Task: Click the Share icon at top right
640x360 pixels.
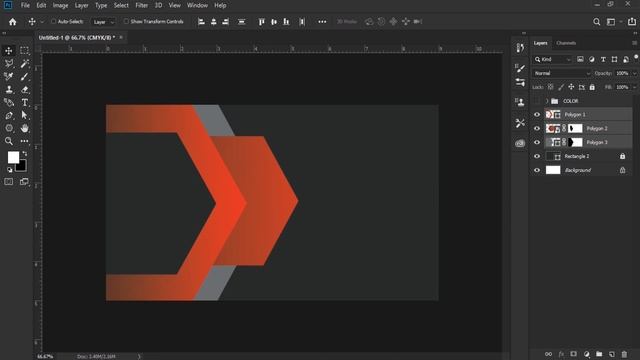Action: tap(632, 22)
